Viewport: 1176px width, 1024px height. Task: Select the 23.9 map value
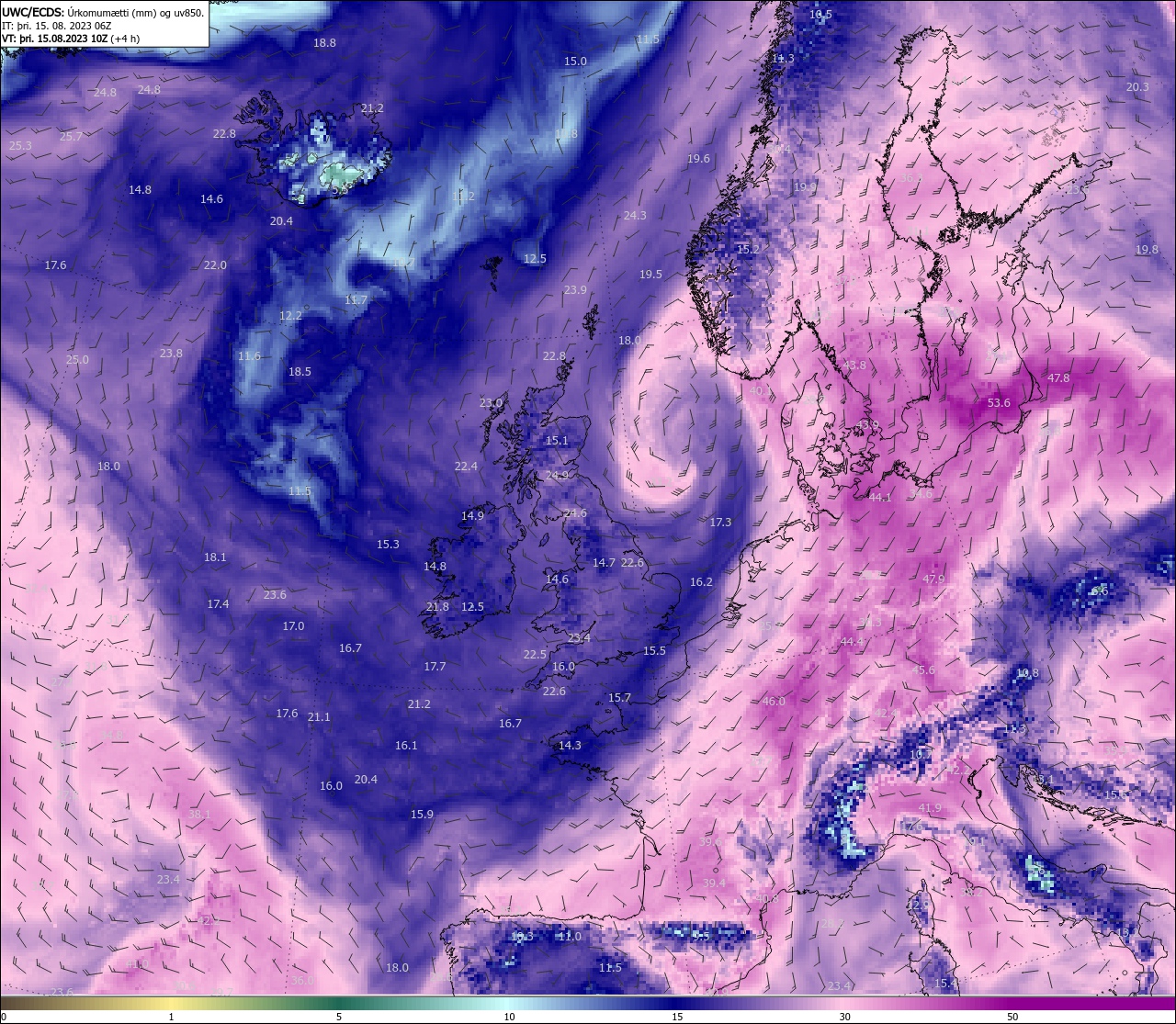point(575,290)
